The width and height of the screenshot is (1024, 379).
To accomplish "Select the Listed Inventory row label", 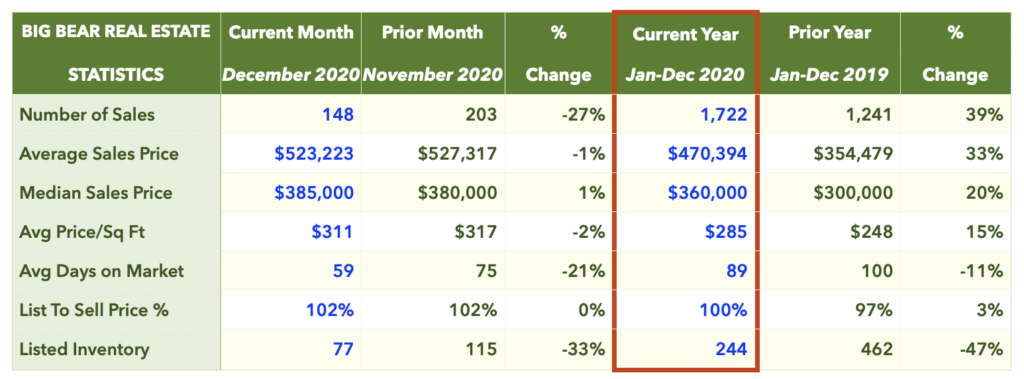I will 84,349.
